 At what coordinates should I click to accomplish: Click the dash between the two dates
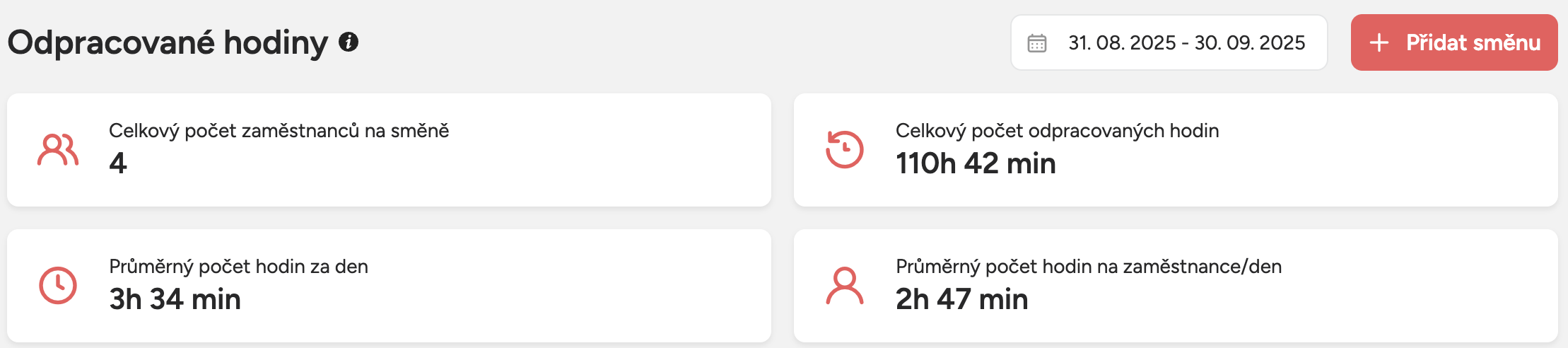coord(1186,43)
